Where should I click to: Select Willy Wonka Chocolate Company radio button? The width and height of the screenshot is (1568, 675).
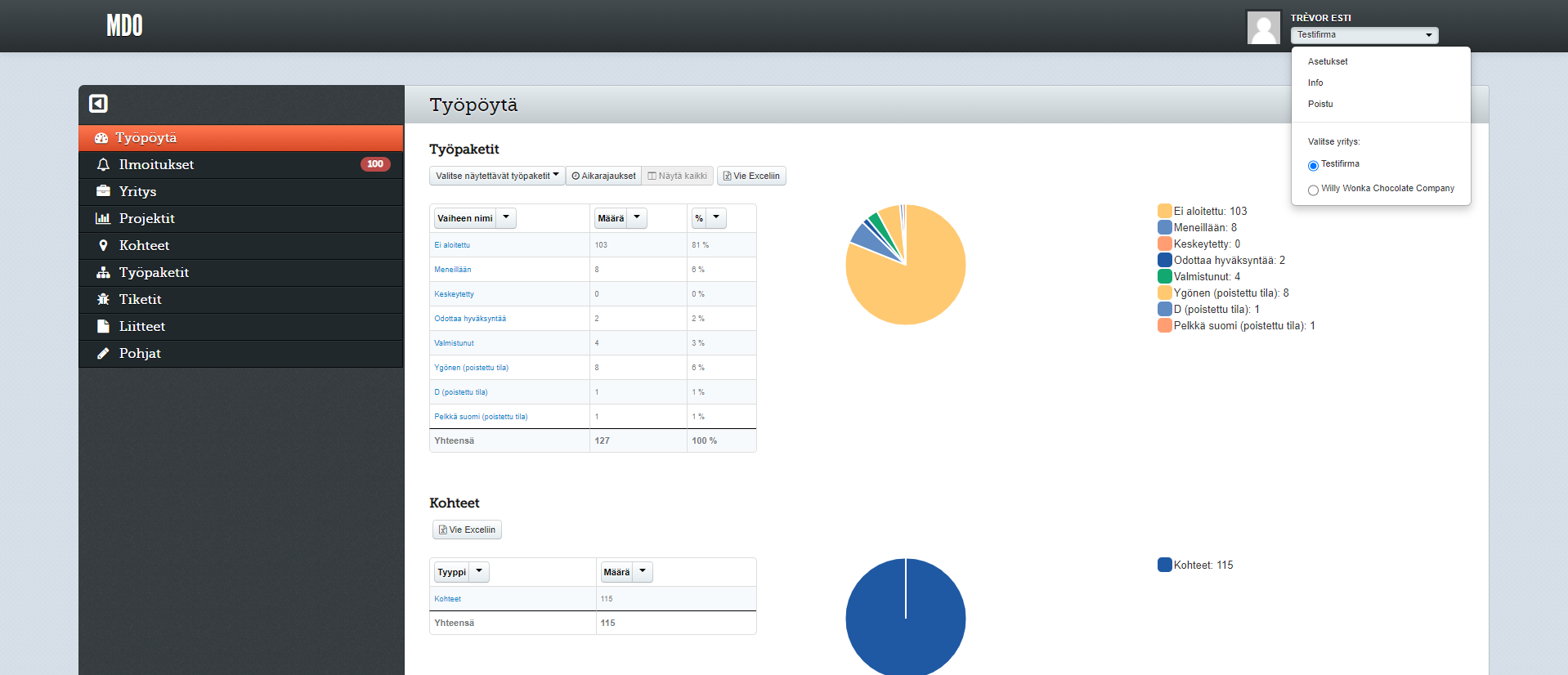click(x=1313, y=190)
